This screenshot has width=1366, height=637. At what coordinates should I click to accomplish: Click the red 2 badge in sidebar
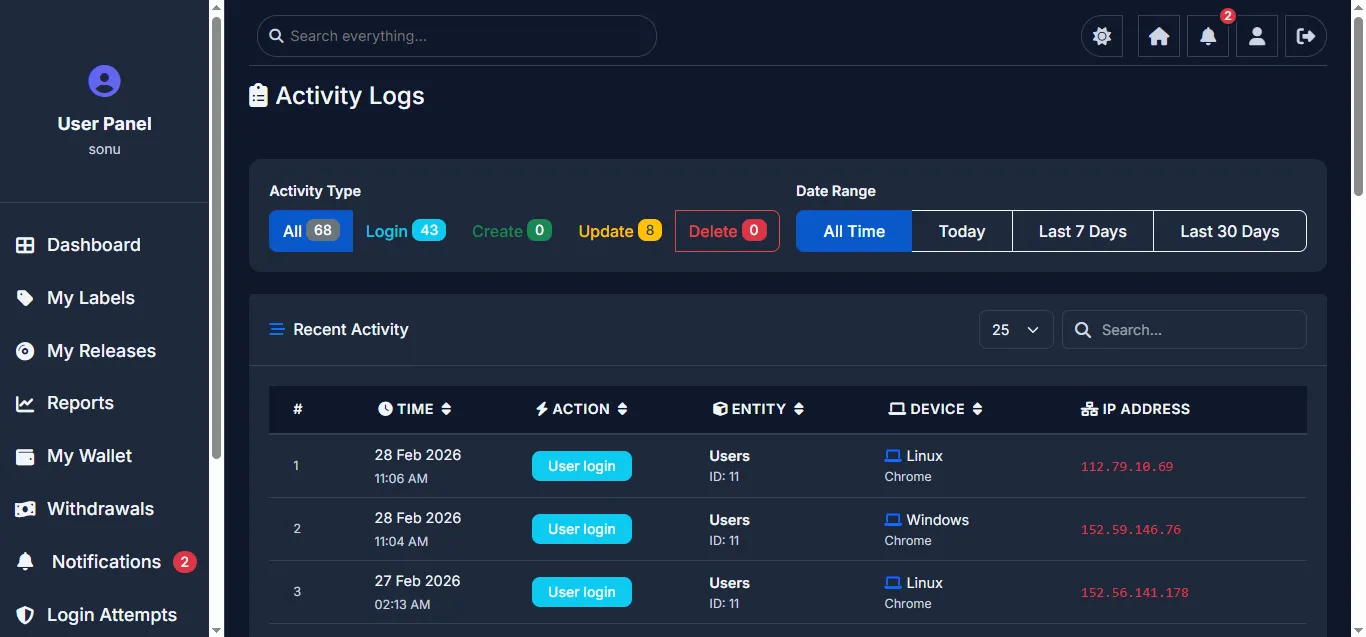[184, 562]
